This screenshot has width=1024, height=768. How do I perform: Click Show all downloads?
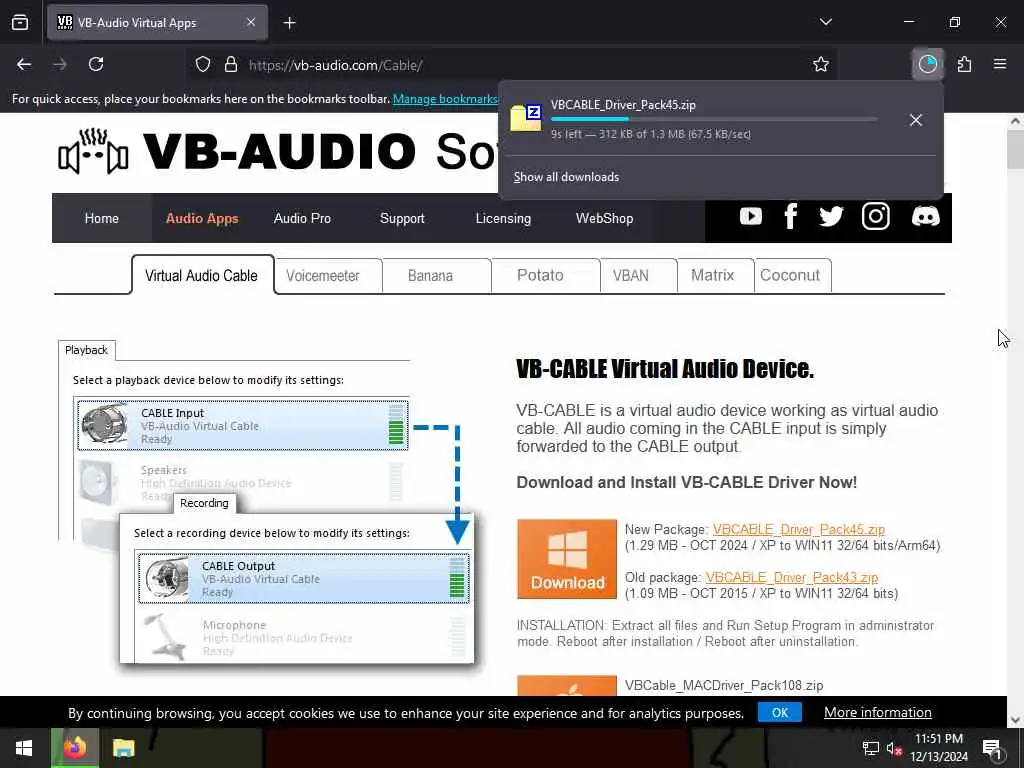coord(566,177)
